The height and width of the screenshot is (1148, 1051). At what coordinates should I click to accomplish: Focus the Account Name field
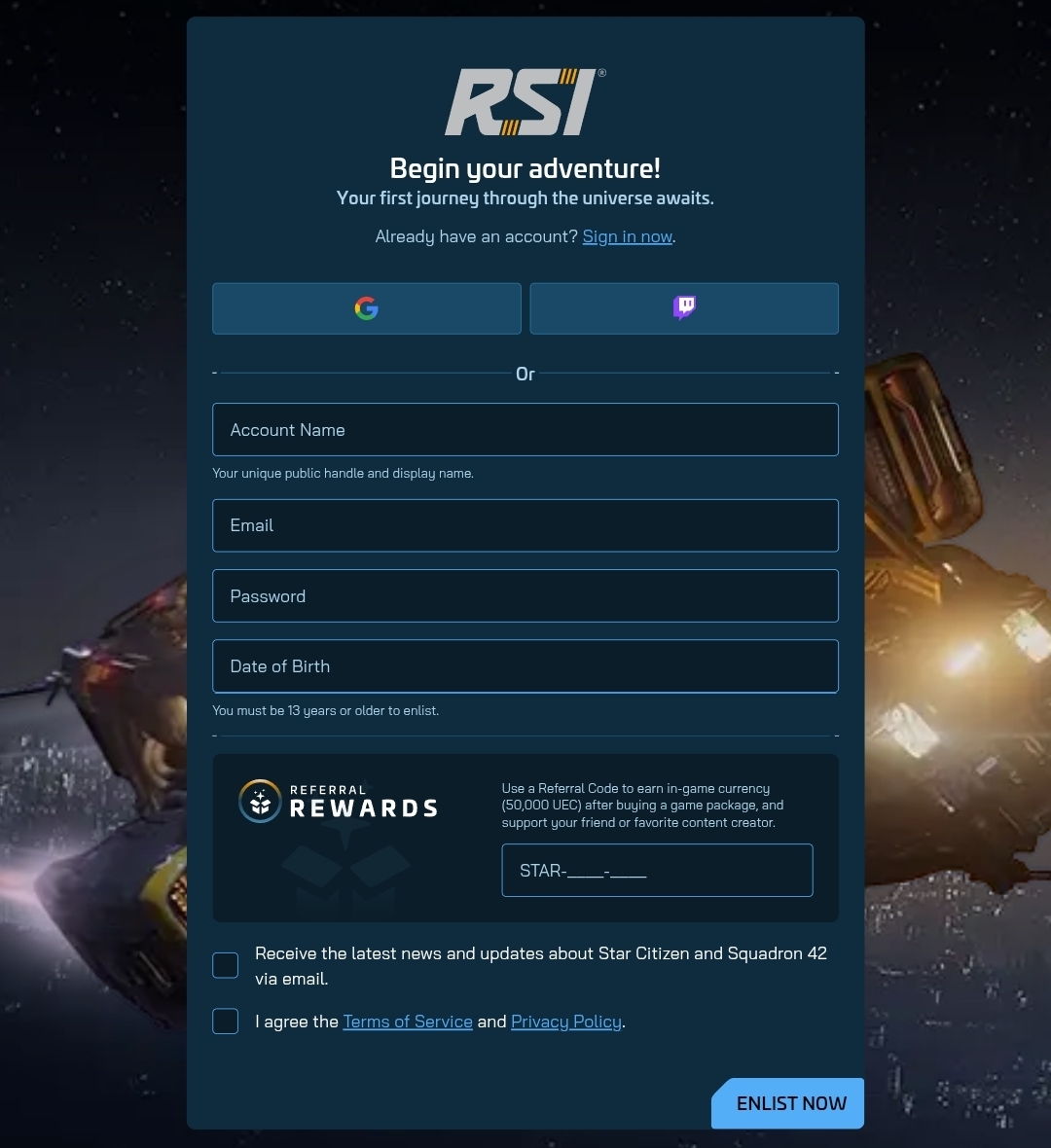click(x=525, y=430)
